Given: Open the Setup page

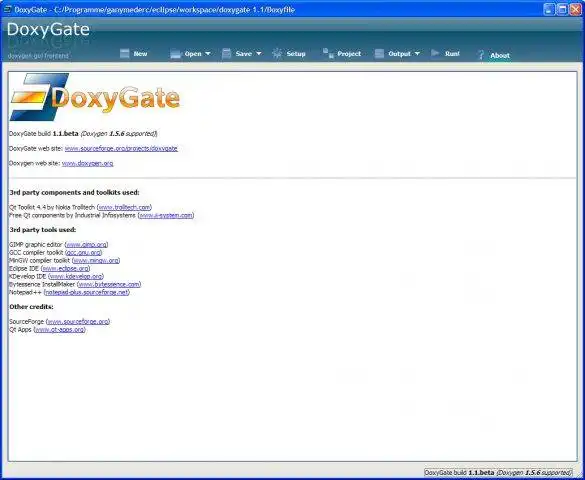Looking at the screenshot, I should click(296, 54).
